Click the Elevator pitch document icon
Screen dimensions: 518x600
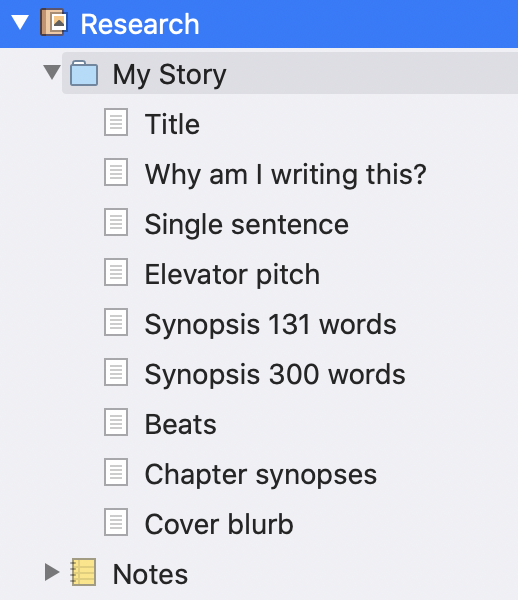click(116, 272)
